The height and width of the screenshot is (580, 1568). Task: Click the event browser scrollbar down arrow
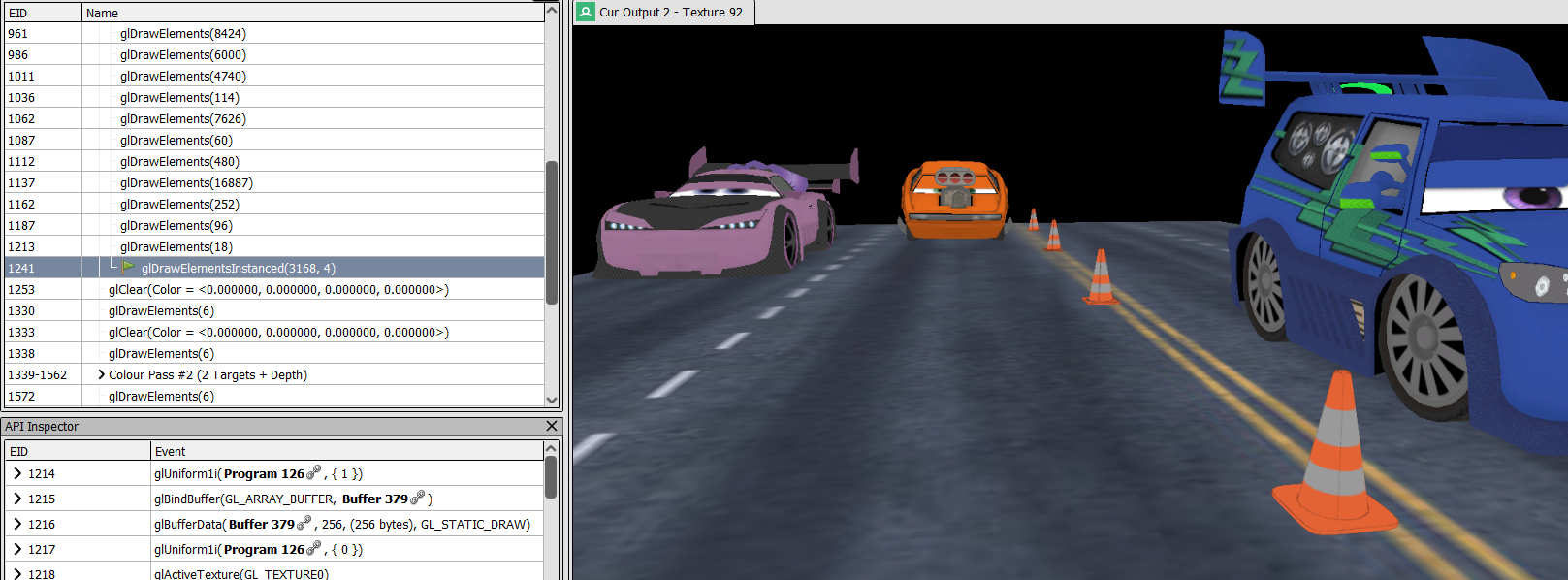552,400
